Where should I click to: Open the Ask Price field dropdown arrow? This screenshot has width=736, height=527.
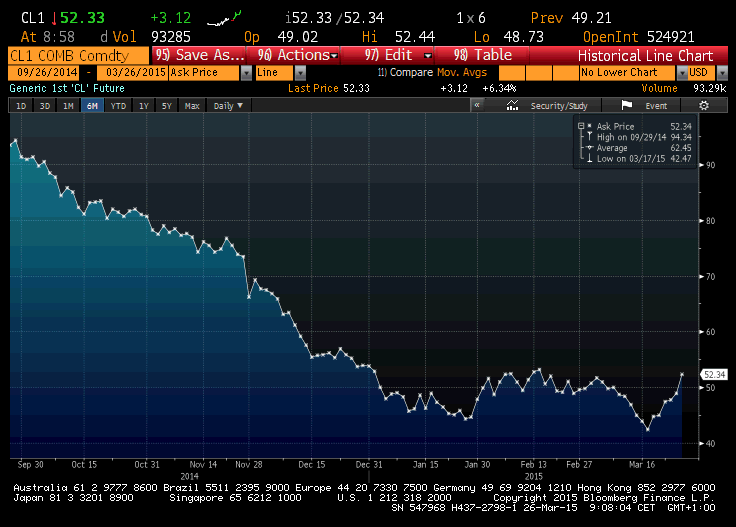click(x=246, y=73)
